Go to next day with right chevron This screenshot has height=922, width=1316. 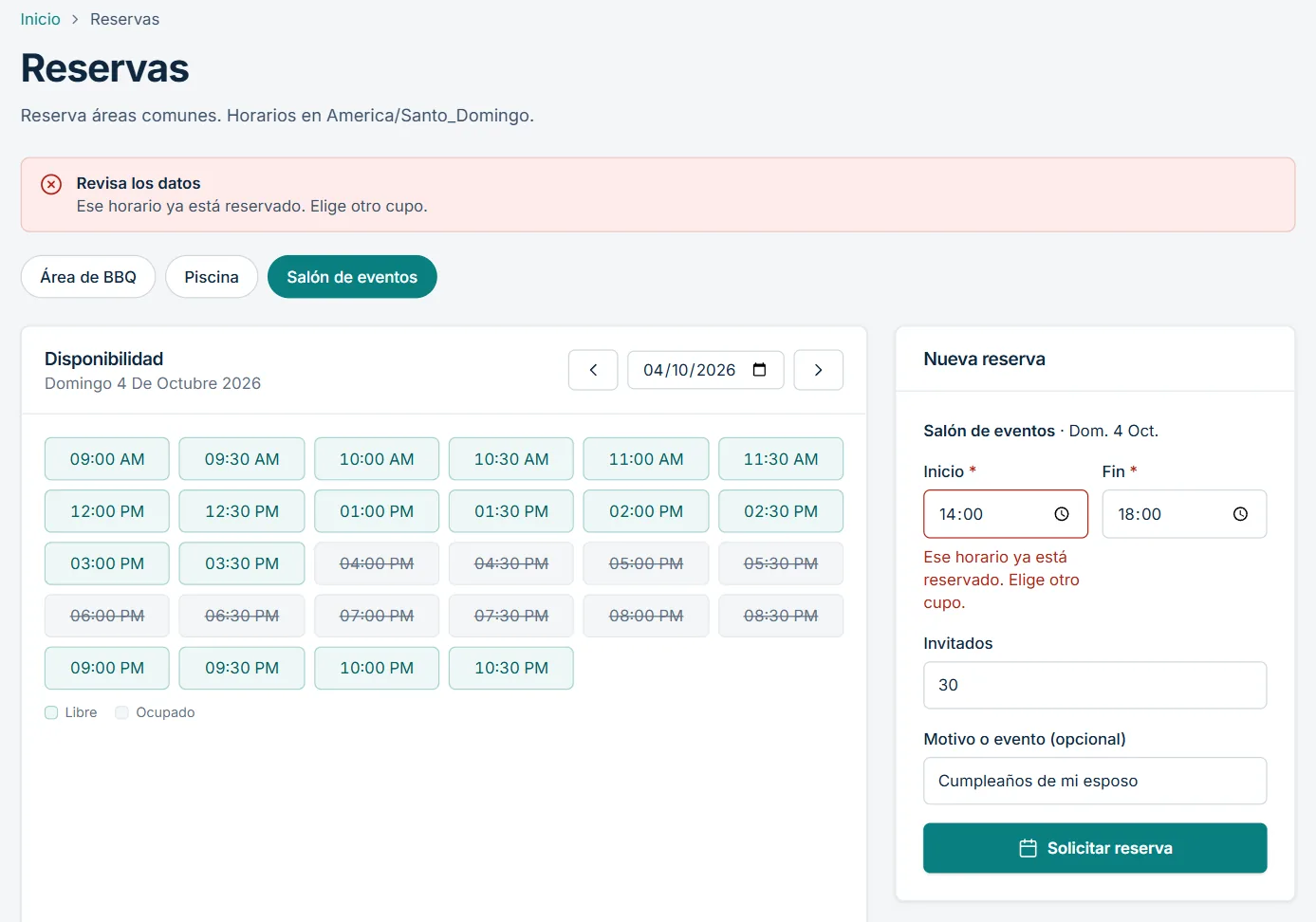[818, 370]
